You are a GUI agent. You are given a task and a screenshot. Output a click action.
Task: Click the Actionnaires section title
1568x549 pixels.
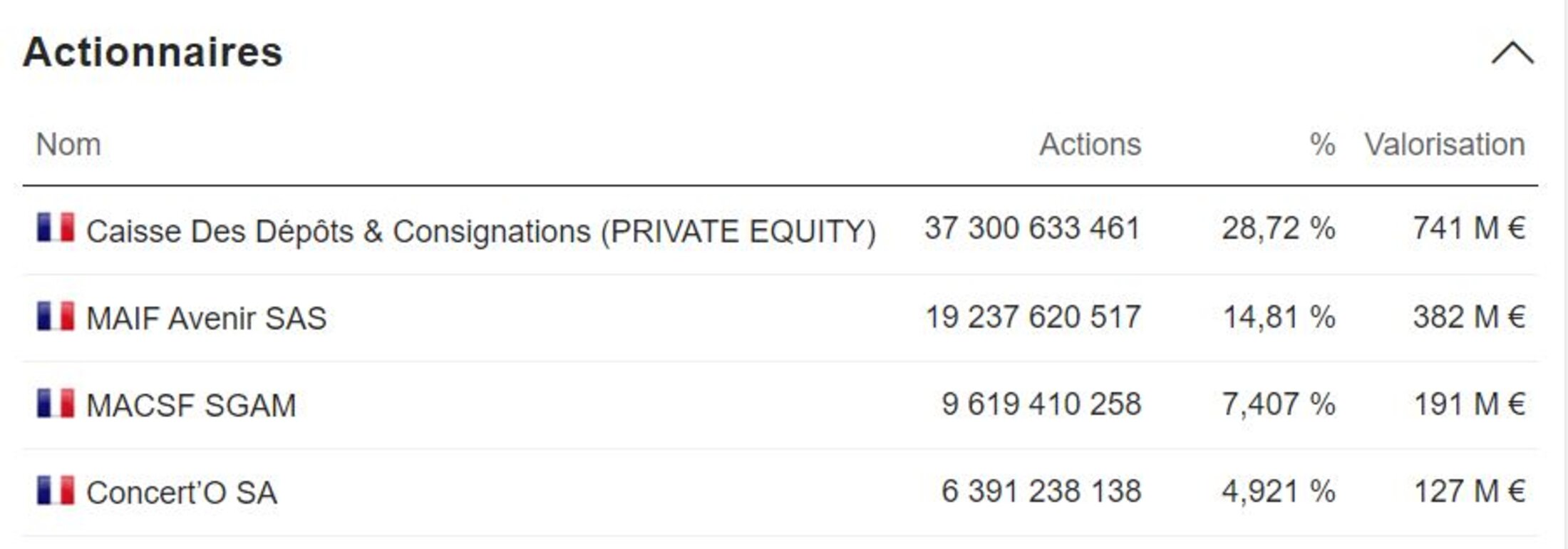click(153, 52)
